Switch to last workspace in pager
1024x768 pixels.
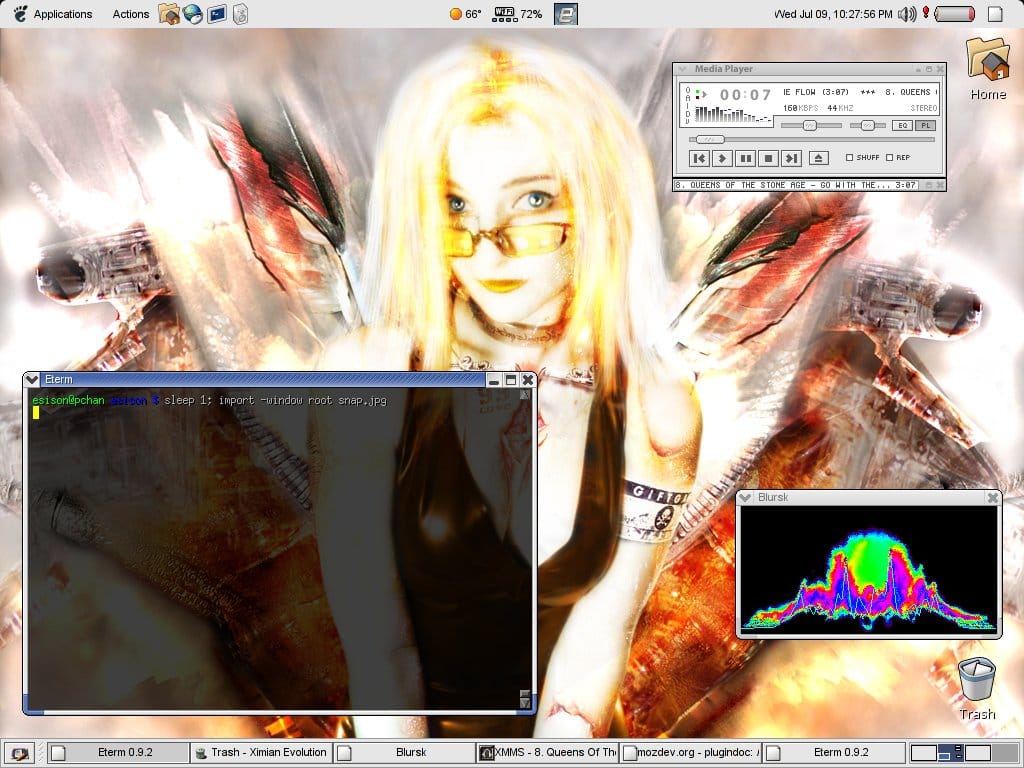coord(1004,753)
